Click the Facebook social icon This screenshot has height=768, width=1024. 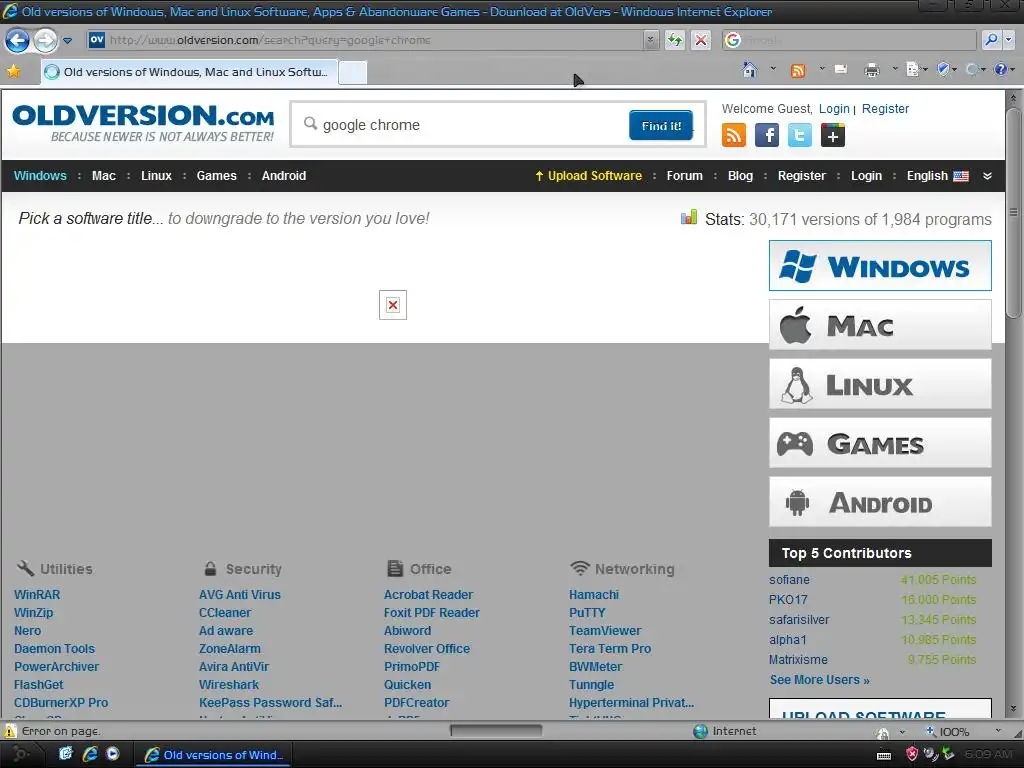coord(767,135)
